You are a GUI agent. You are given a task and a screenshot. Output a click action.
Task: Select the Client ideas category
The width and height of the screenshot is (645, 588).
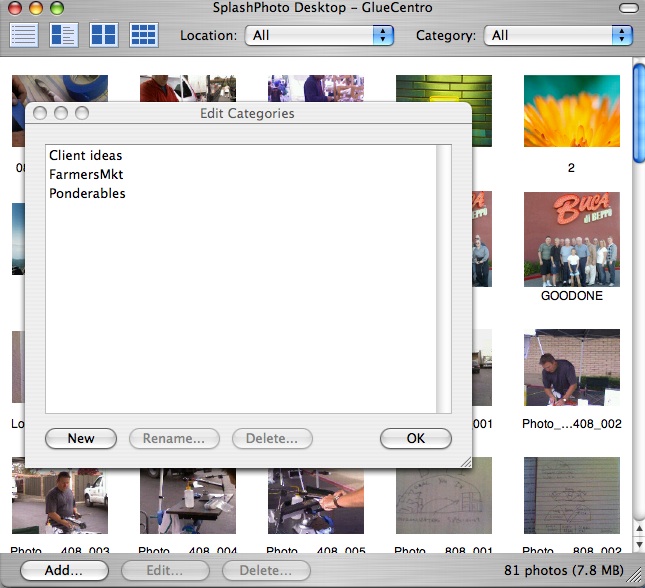[85, 156]
